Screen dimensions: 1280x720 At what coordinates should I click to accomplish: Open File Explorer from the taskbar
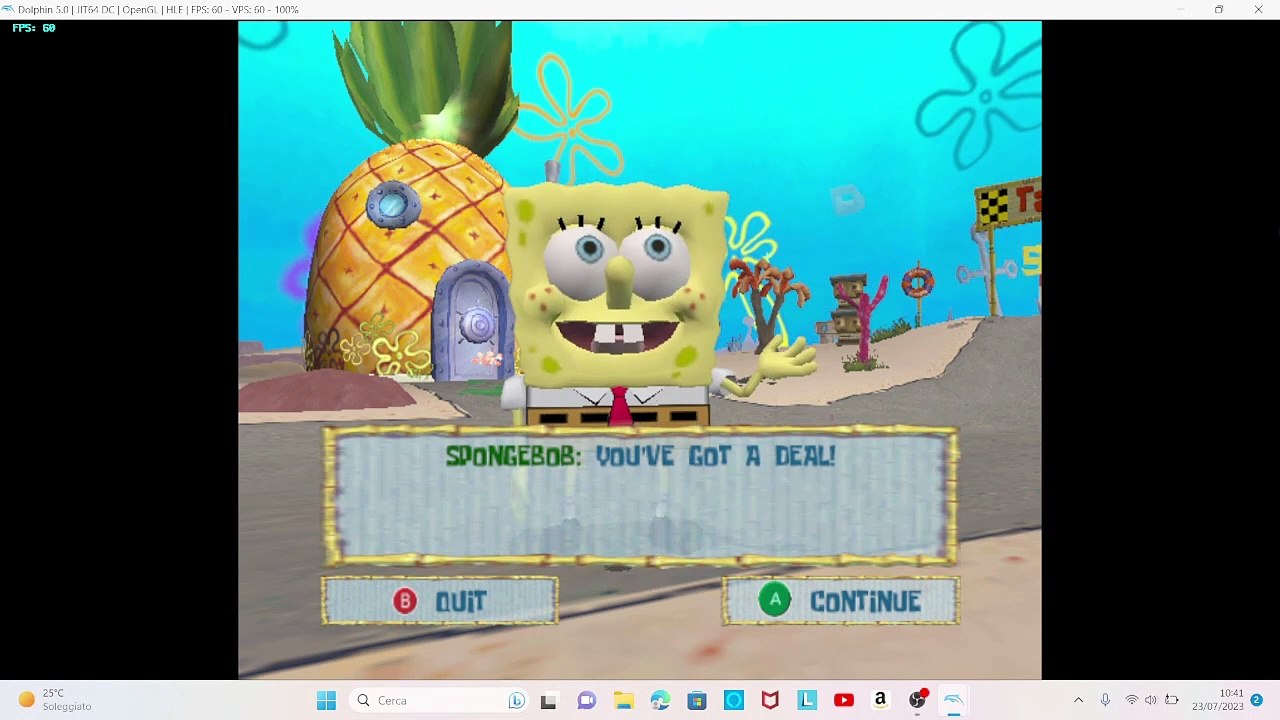click(623, 700)
